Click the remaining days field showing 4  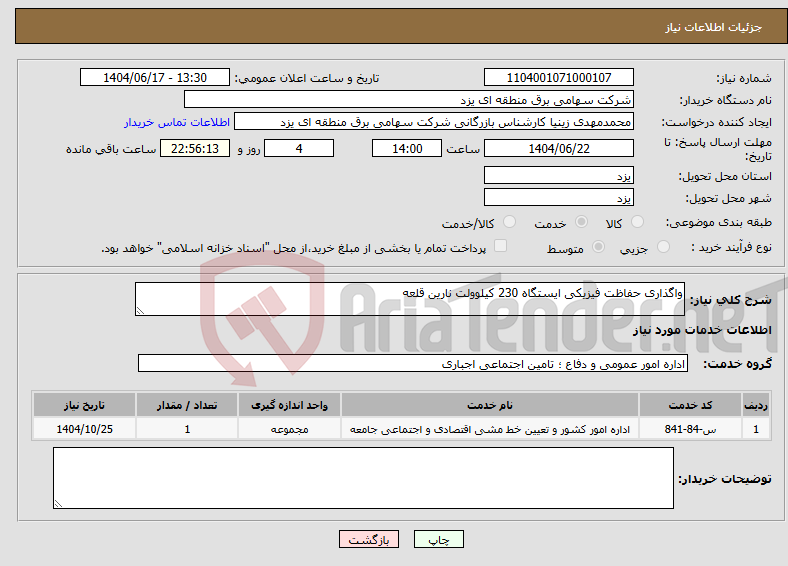point(299,148)
